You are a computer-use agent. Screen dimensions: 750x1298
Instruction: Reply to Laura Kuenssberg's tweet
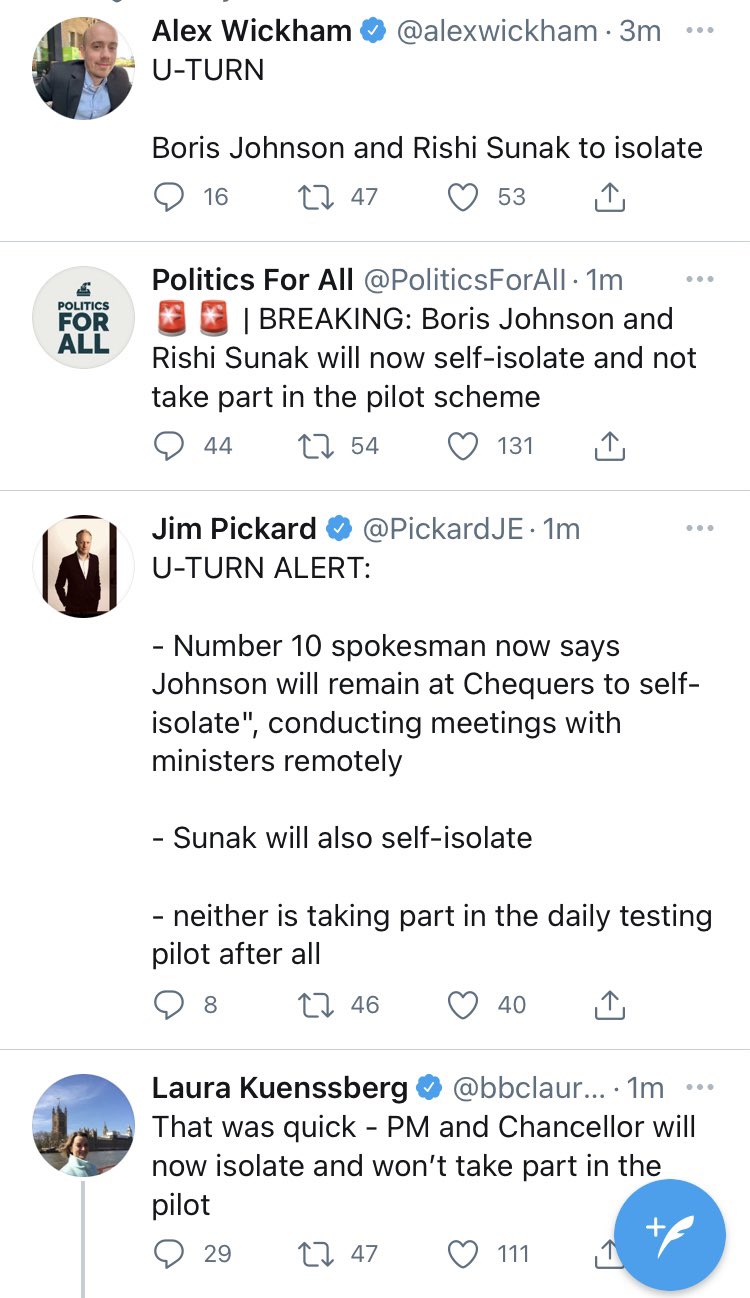point(169,1254)
